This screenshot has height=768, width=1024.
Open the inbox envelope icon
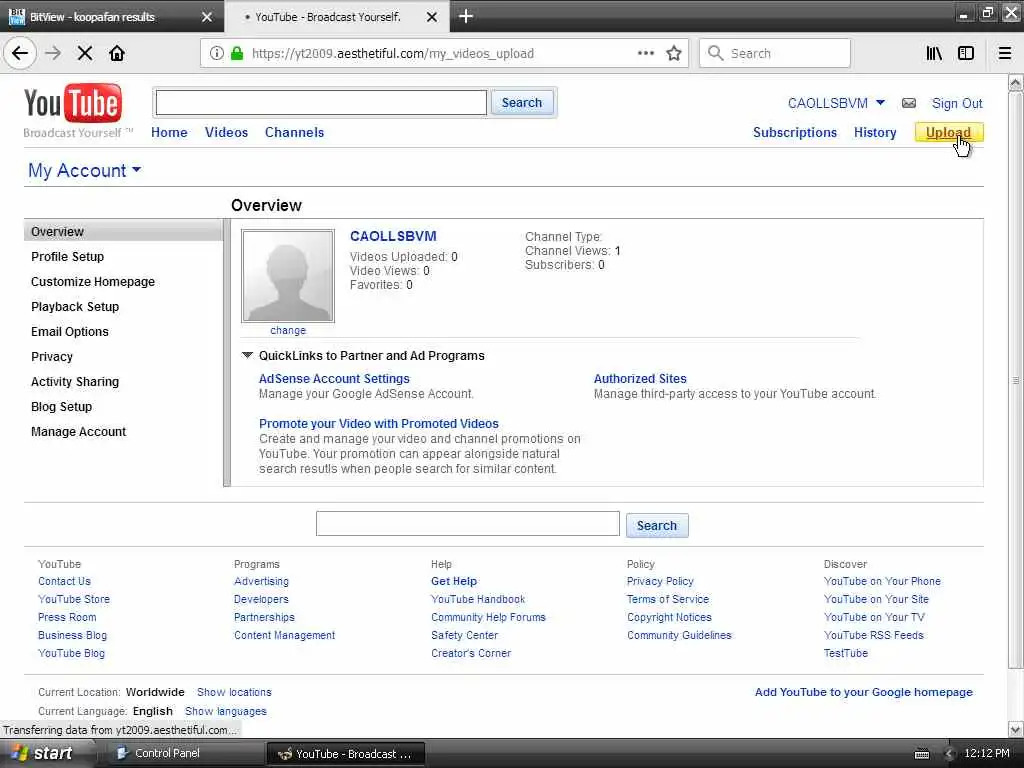click(908, 103)
